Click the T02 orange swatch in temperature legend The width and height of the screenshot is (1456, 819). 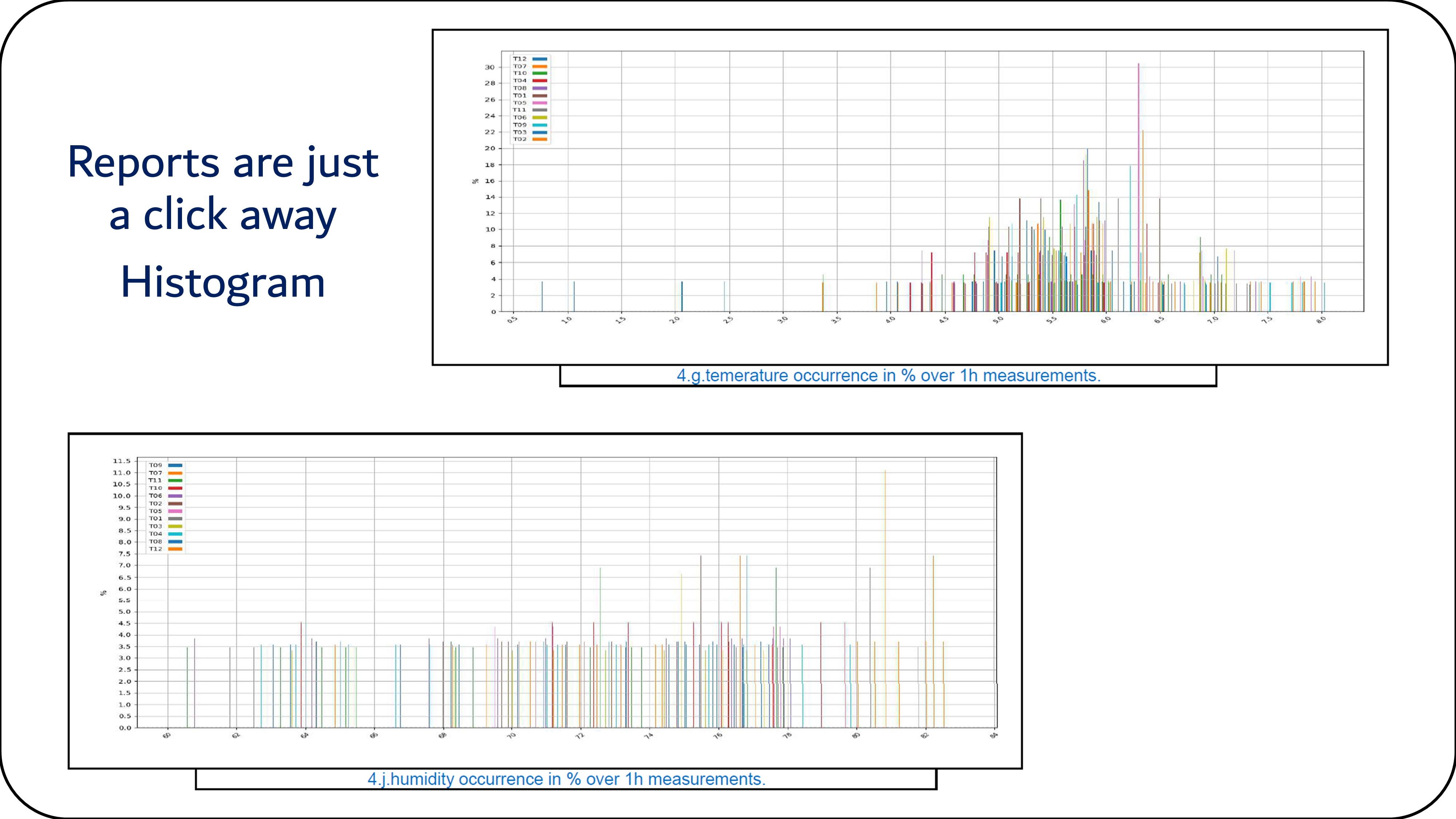click(539, 139)
